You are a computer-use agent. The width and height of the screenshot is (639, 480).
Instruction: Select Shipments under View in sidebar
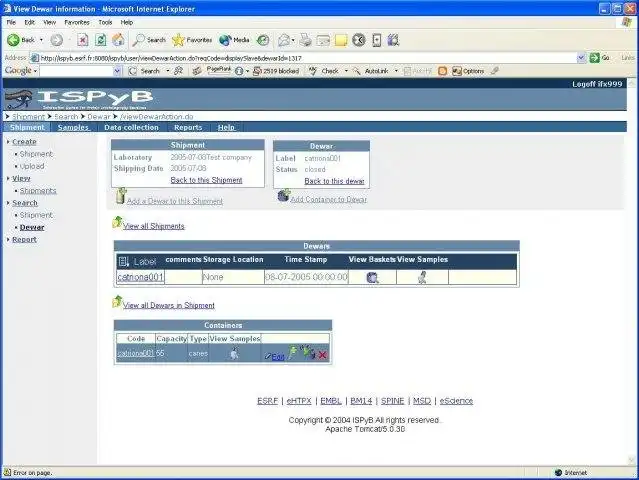(x=38, y=191)
